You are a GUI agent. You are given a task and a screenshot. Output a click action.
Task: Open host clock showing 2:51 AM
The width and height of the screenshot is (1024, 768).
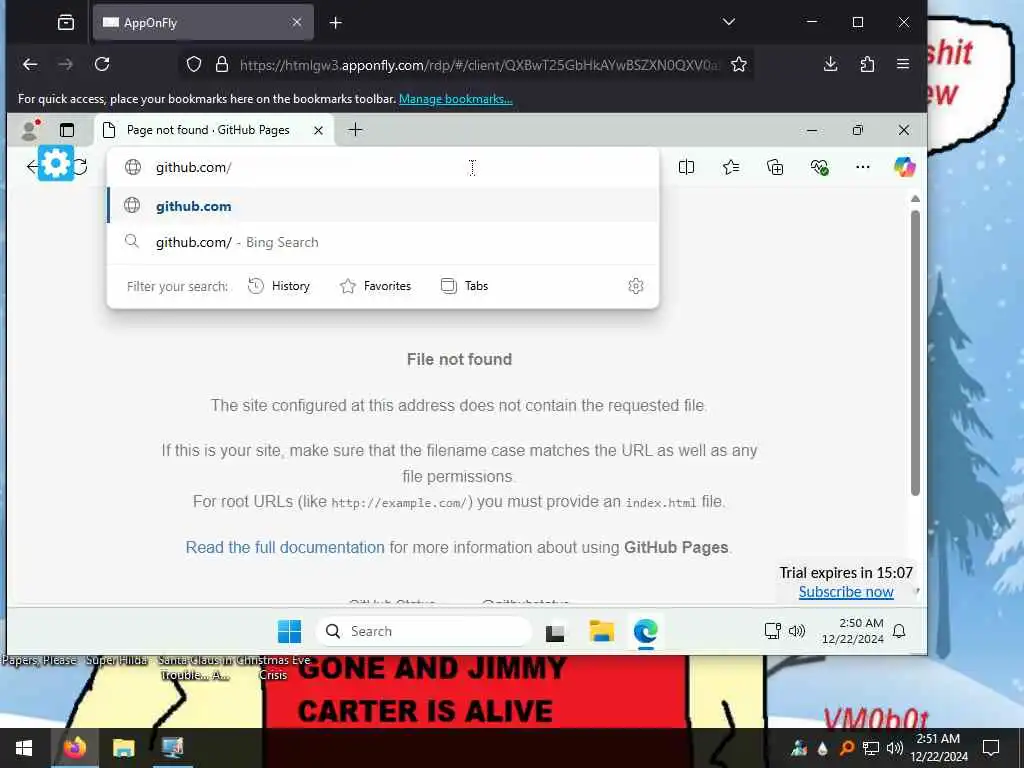[938, 748]
